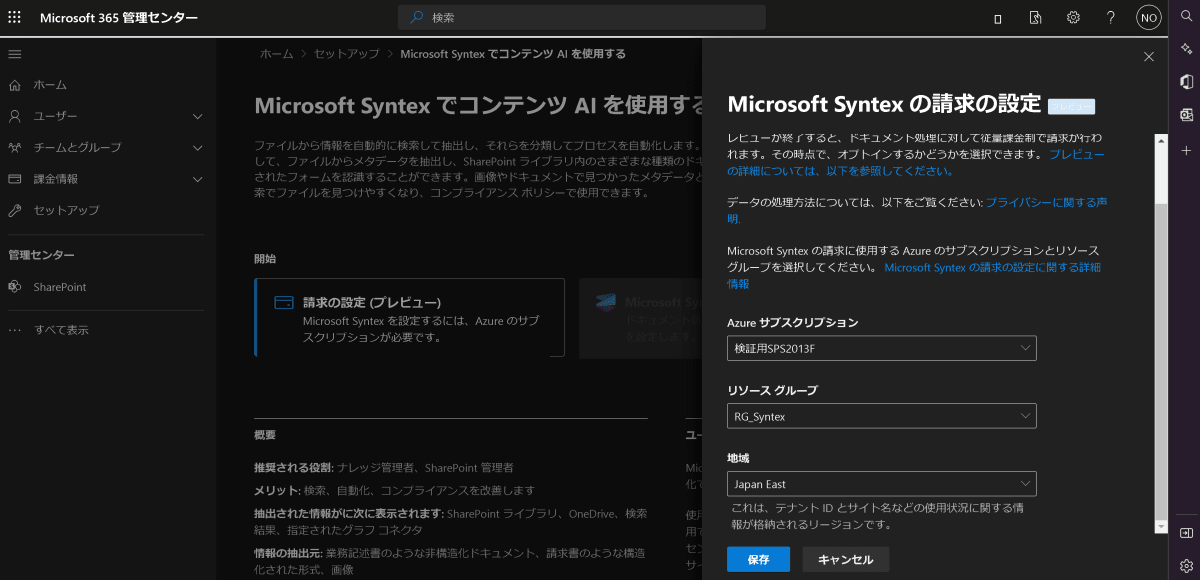The height and width of the screenshot is (580, 1200).
Task: Open the Outlook icon in browser sidebar
Action: point(1186,115)
